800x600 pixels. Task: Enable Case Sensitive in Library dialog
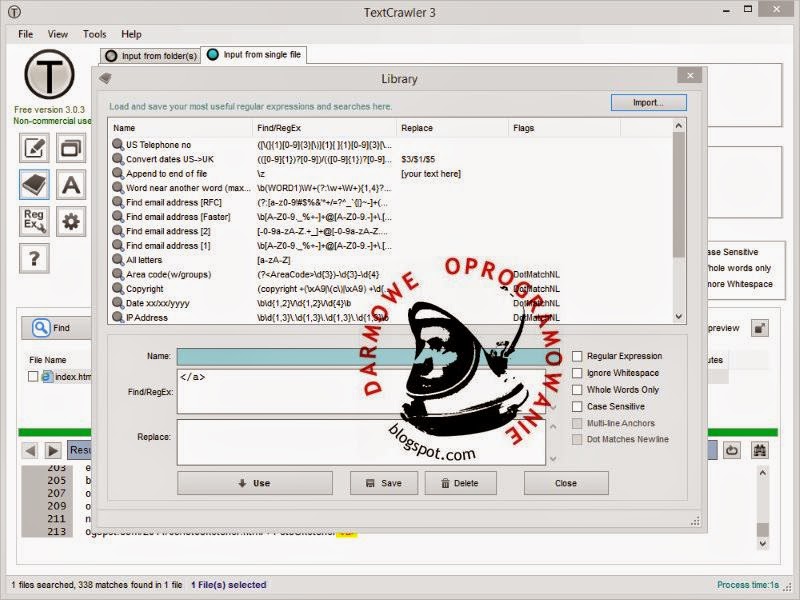click(x=578, y=406)
